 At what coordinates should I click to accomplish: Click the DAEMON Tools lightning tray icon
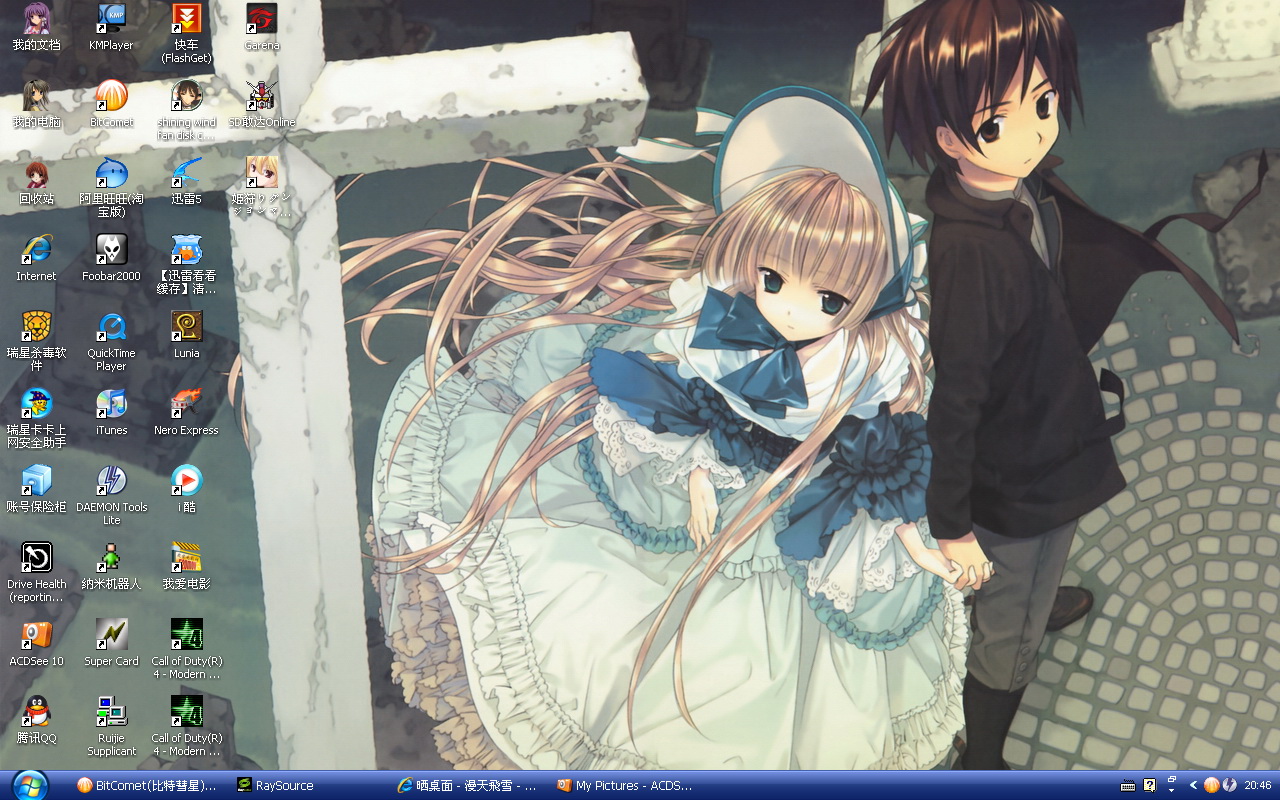point(1229,785)
